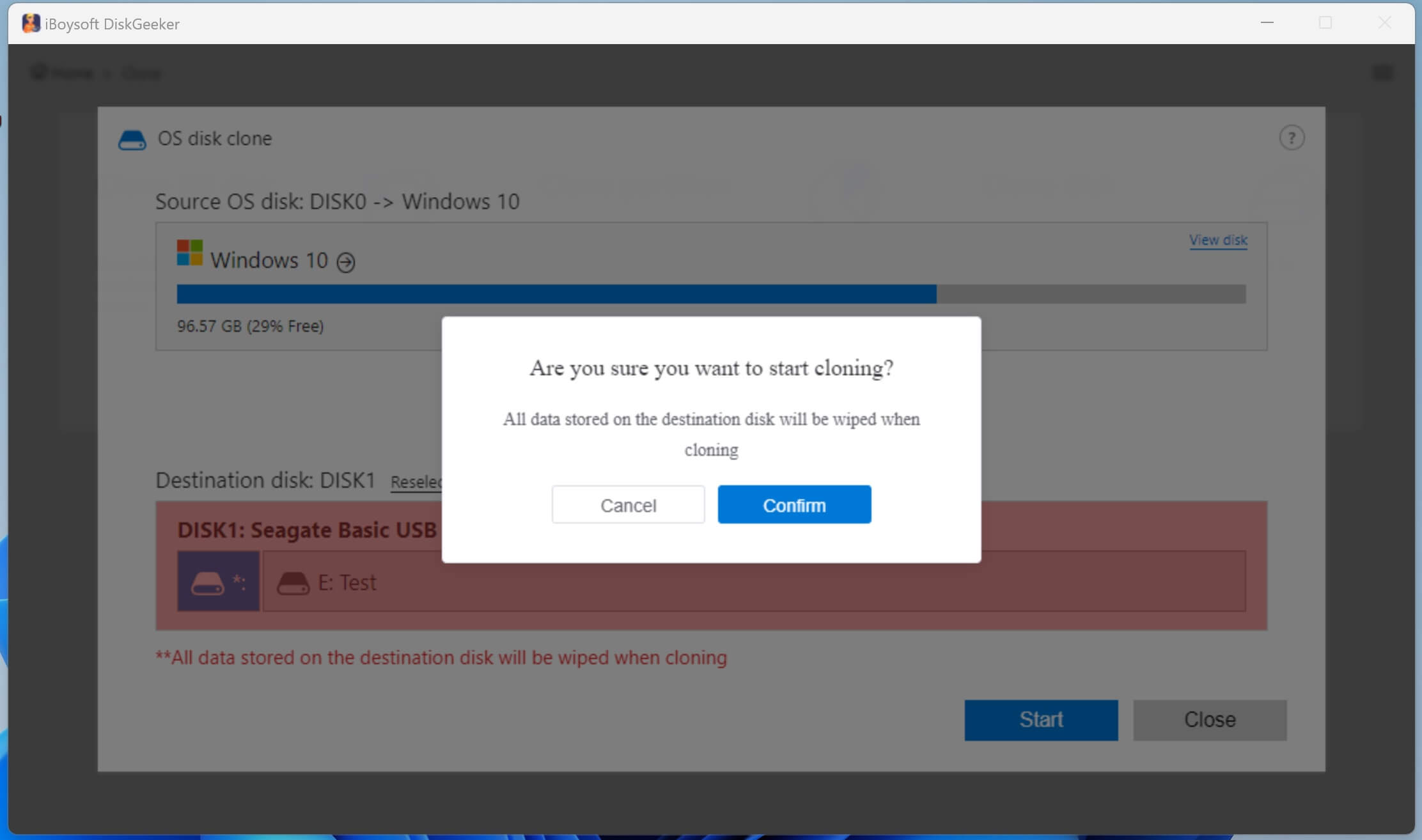Open the help question mark icon
The image size is (1422, 840).
(x=1292, y=138)
